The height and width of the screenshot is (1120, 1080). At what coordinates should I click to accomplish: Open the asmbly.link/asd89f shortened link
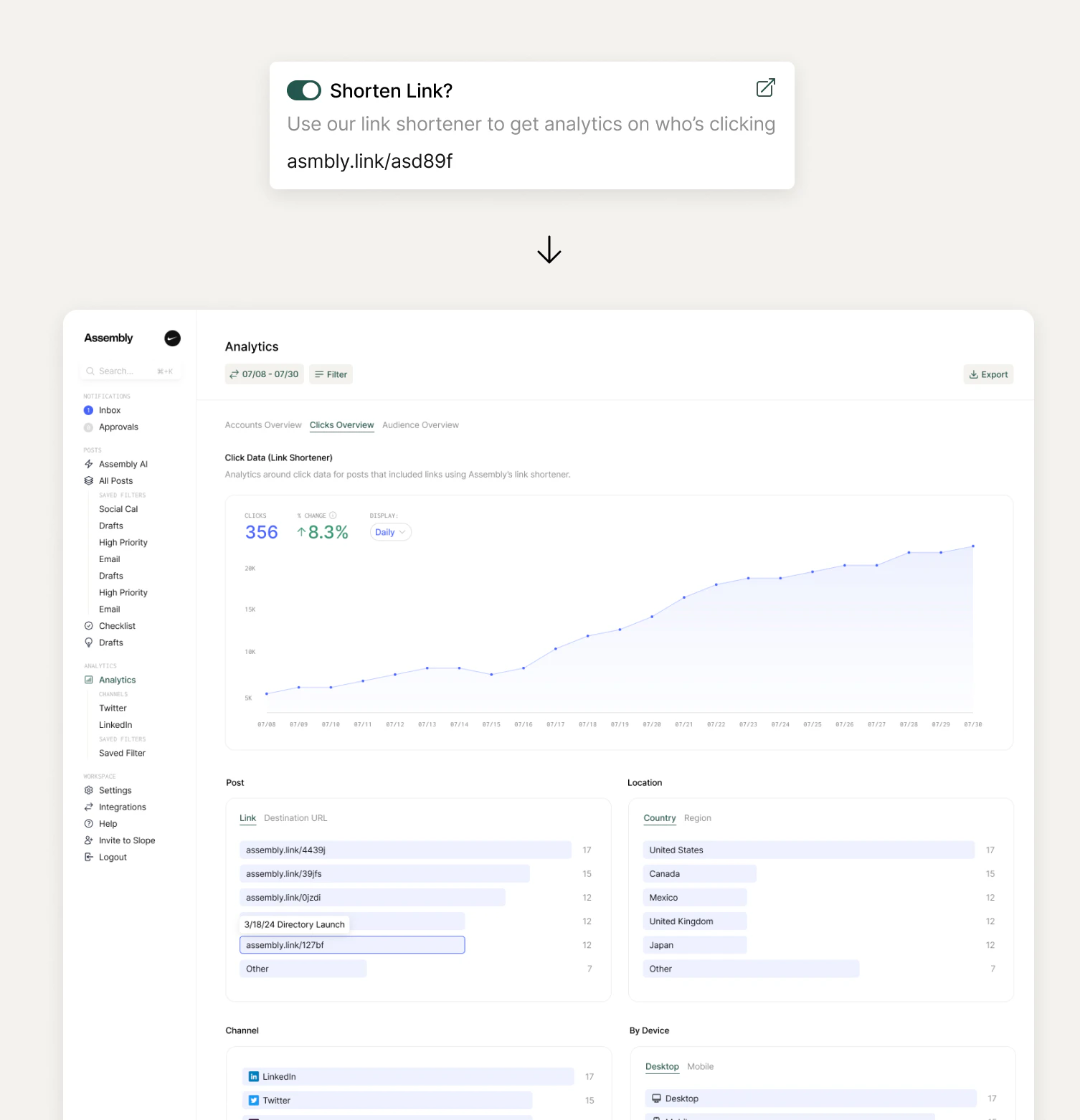click(369, 161)
